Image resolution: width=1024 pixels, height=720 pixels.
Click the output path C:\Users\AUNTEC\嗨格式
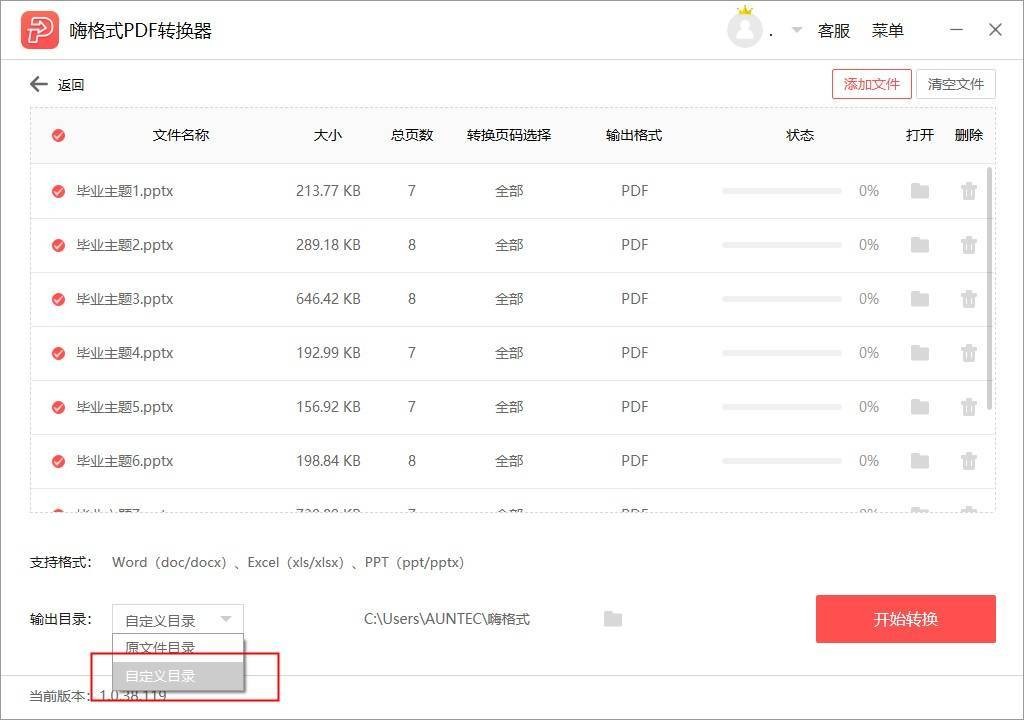point(447,619)
